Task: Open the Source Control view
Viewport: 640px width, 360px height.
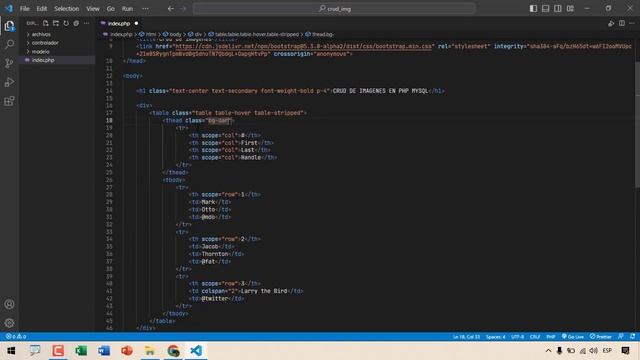Action: point(9,63)
